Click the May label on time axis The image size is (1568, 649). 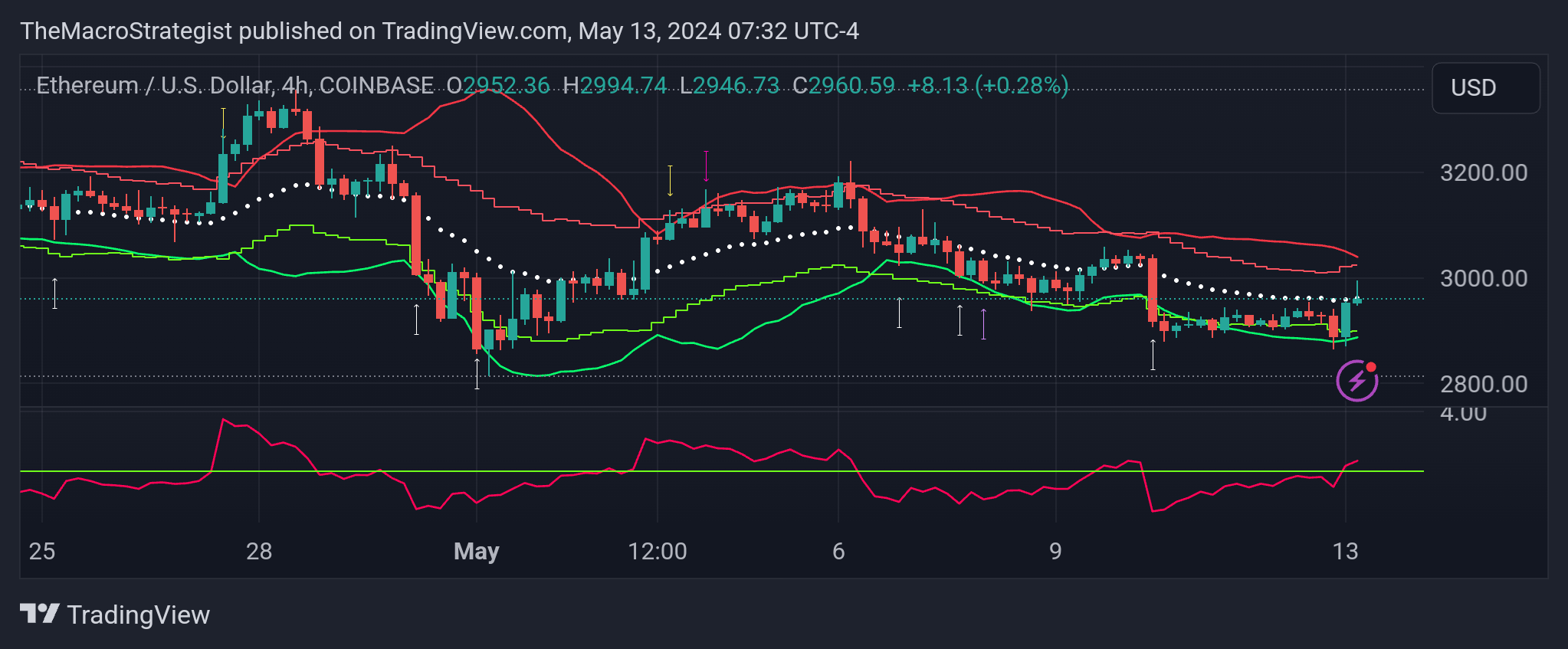(x=477, y=552)
